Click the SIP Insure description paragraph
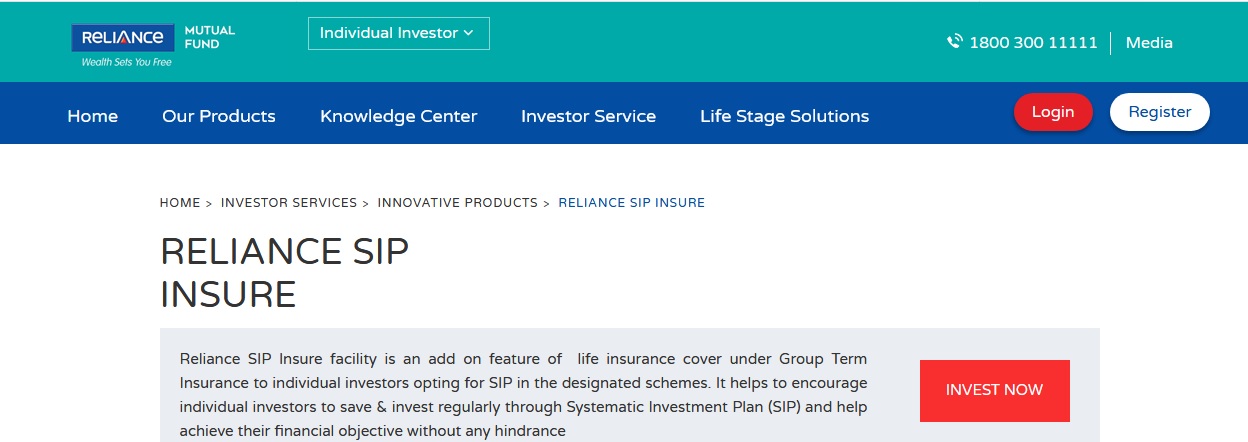This screenshot has height=442, width=1248. [x=523, y=395]
